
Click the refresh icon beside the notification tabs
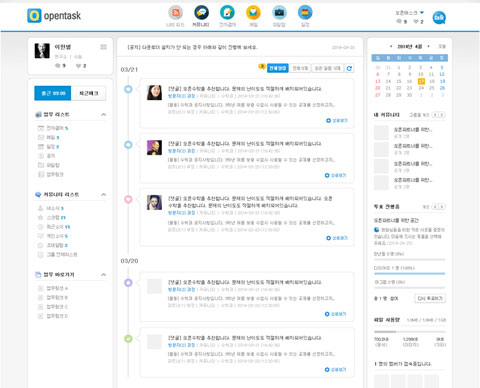(x=349, y=68)
